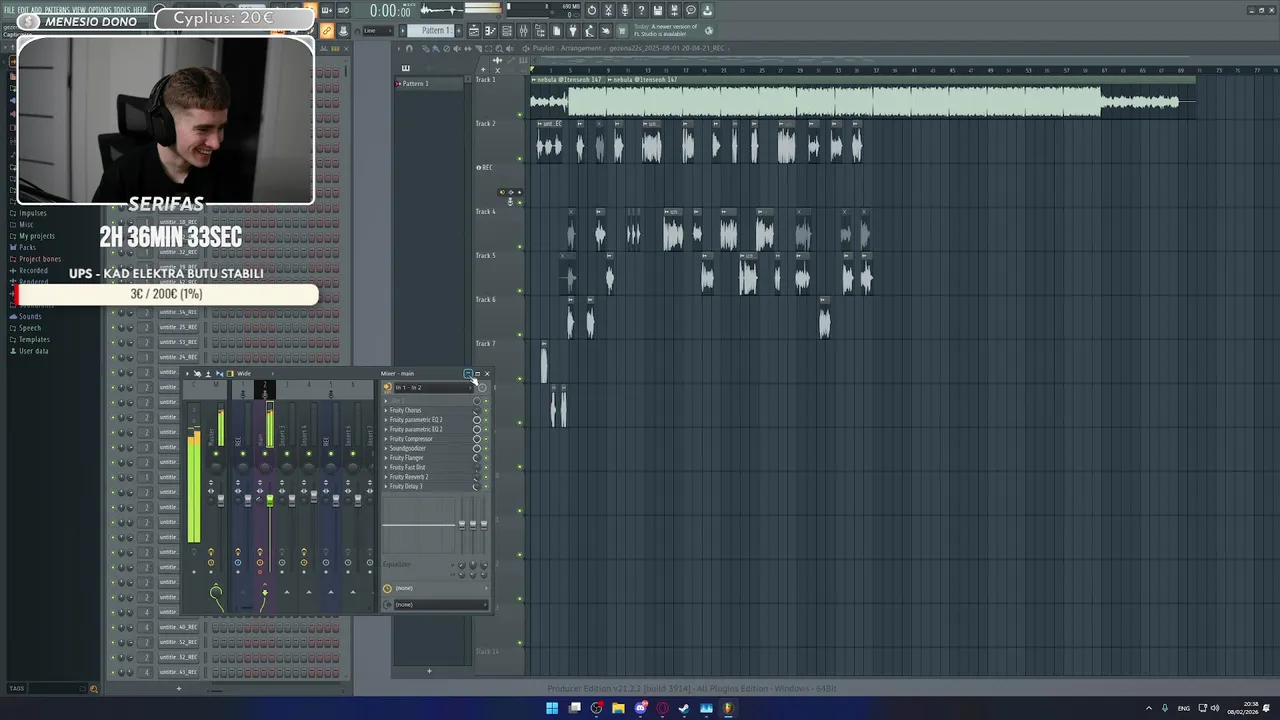The image size is (1280, 720).
Task: Click the download update icon in the toolbar
Action: tap(707, 11)
